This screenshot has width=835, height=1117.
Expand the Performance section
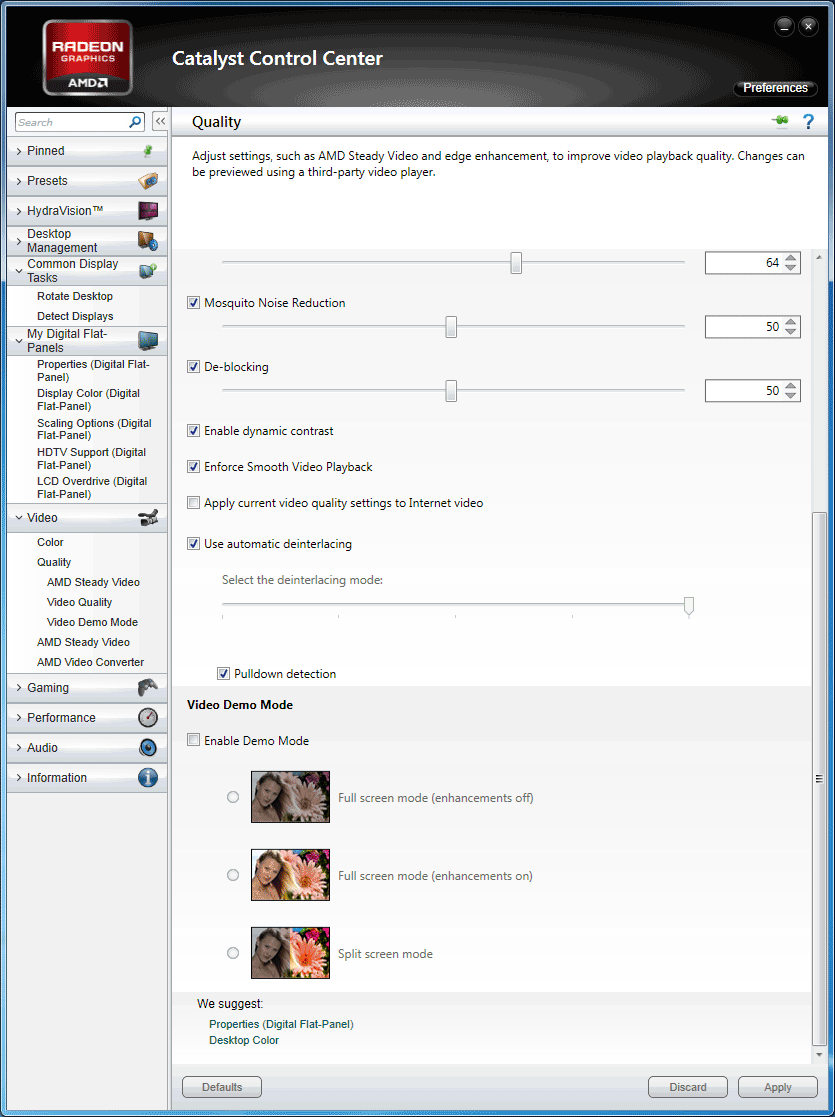(19, 717)
